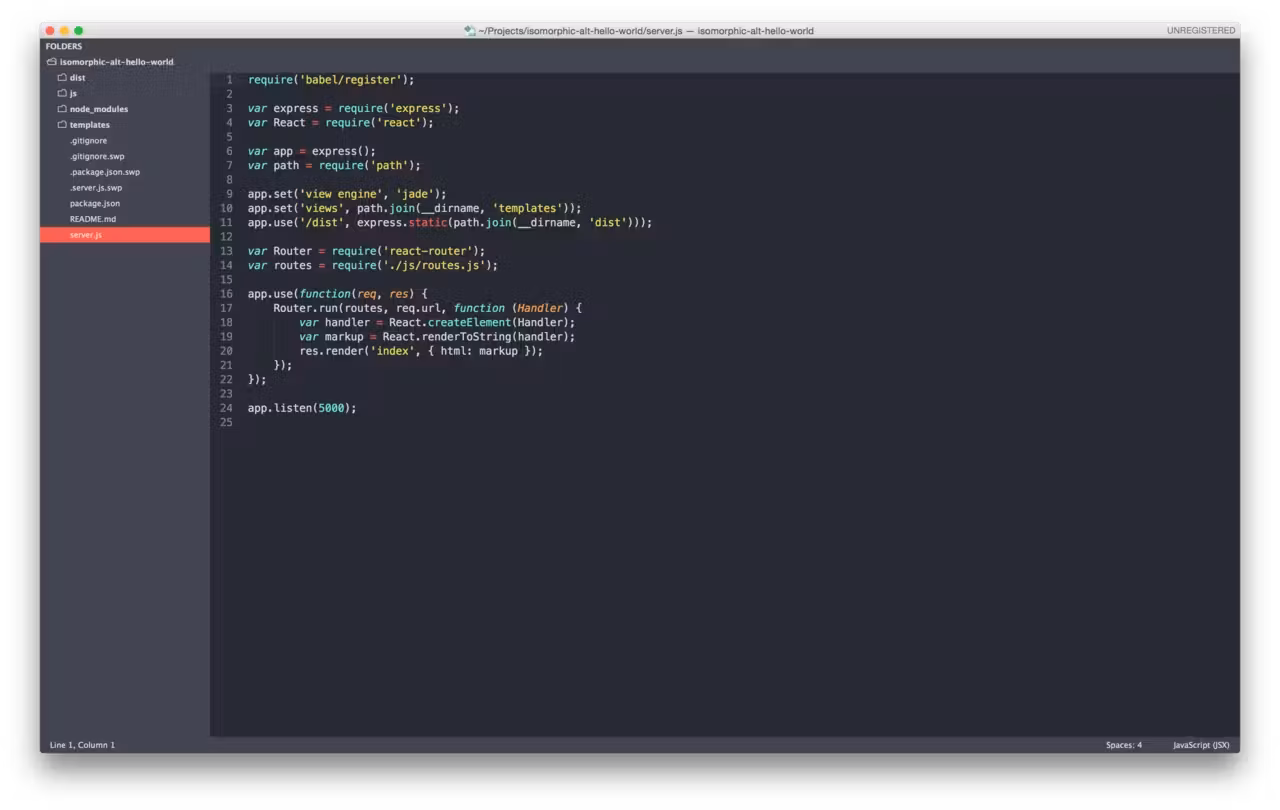The image size is (1280, 810).
Task: Click the 5000 port number
Action: 331,408
